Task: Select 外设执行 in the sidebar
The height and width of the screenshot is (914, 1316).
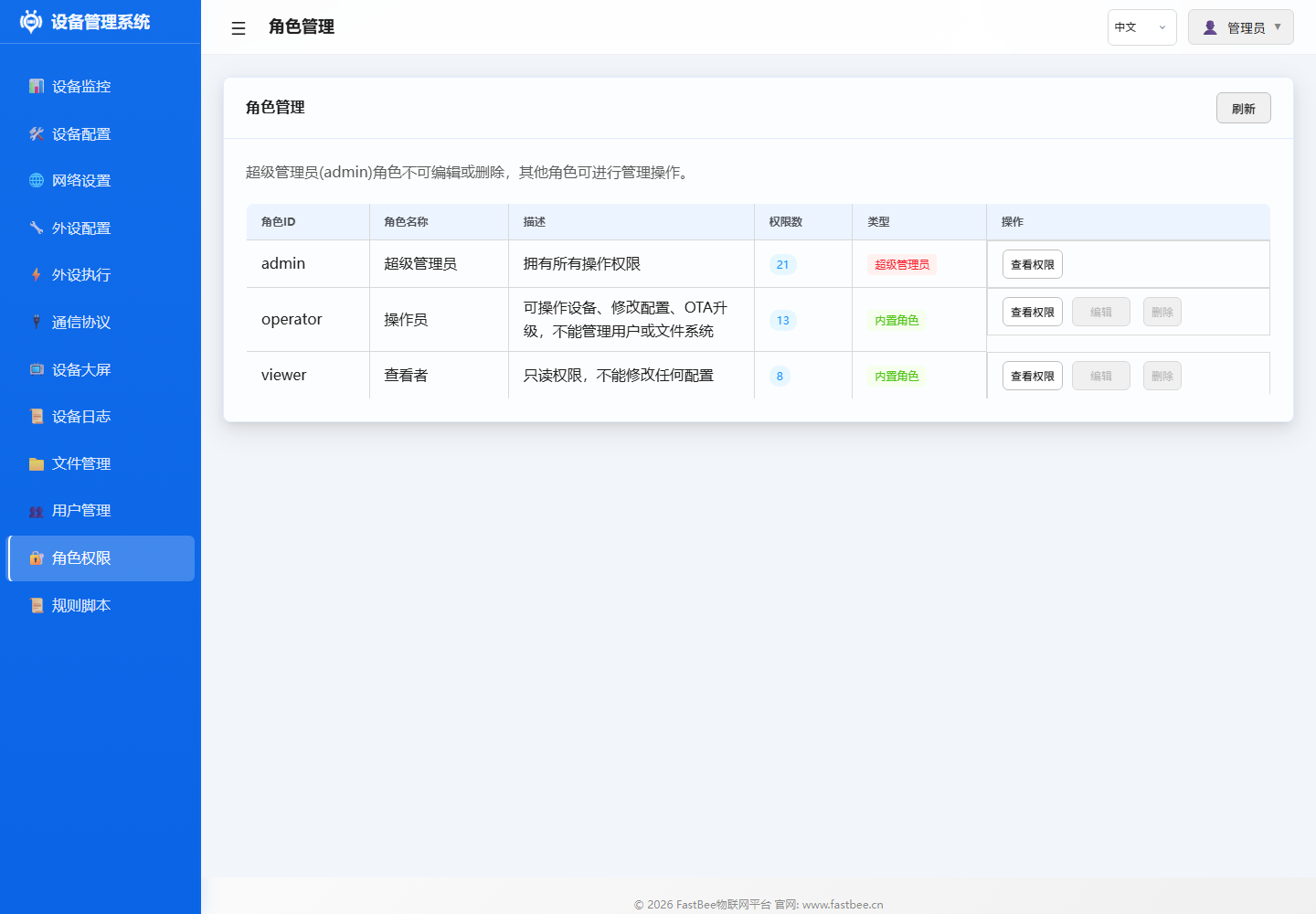Action: [101, 274]
